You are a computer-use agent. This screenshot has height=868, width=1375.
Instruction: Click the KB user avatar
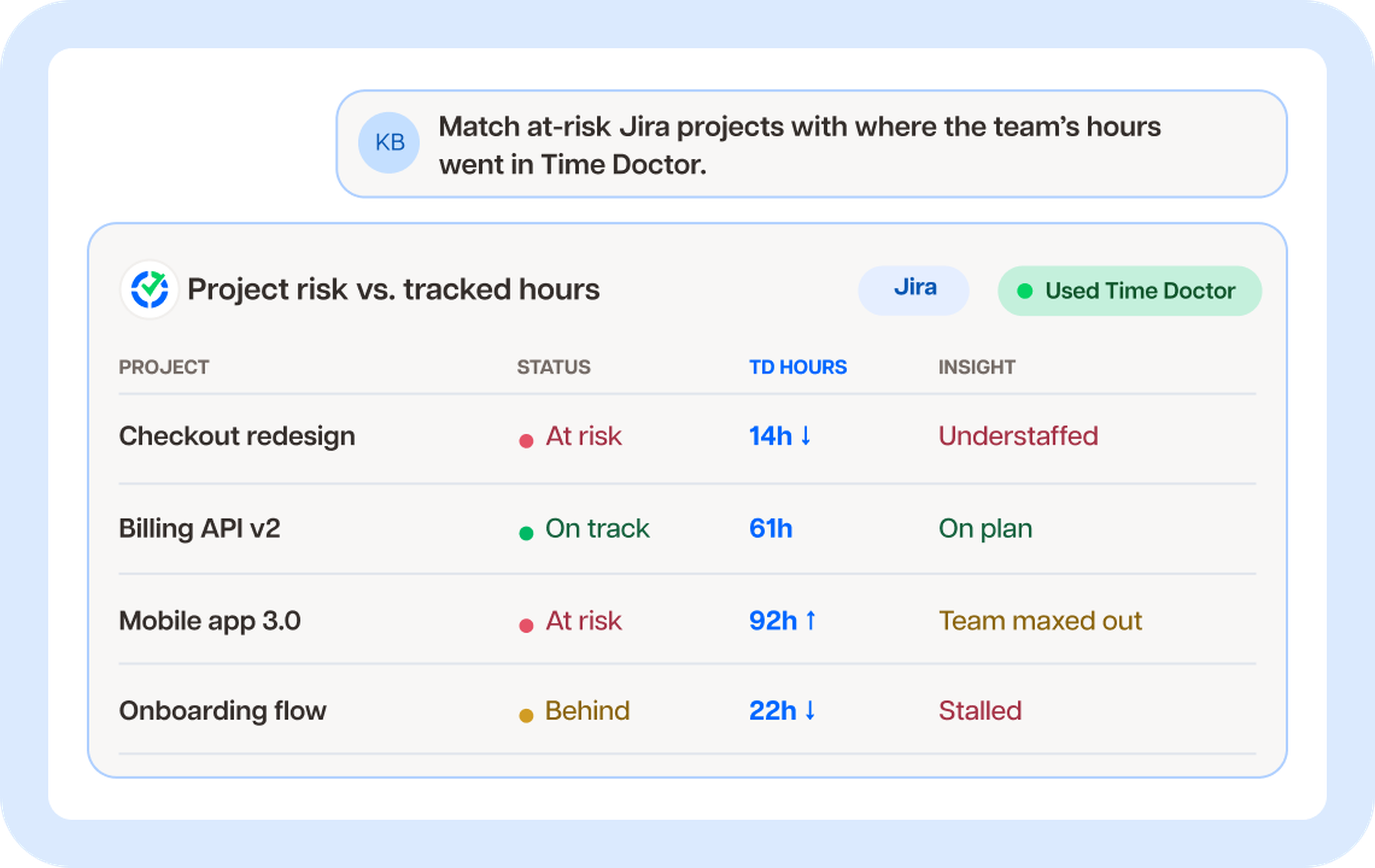click(389, 143)
